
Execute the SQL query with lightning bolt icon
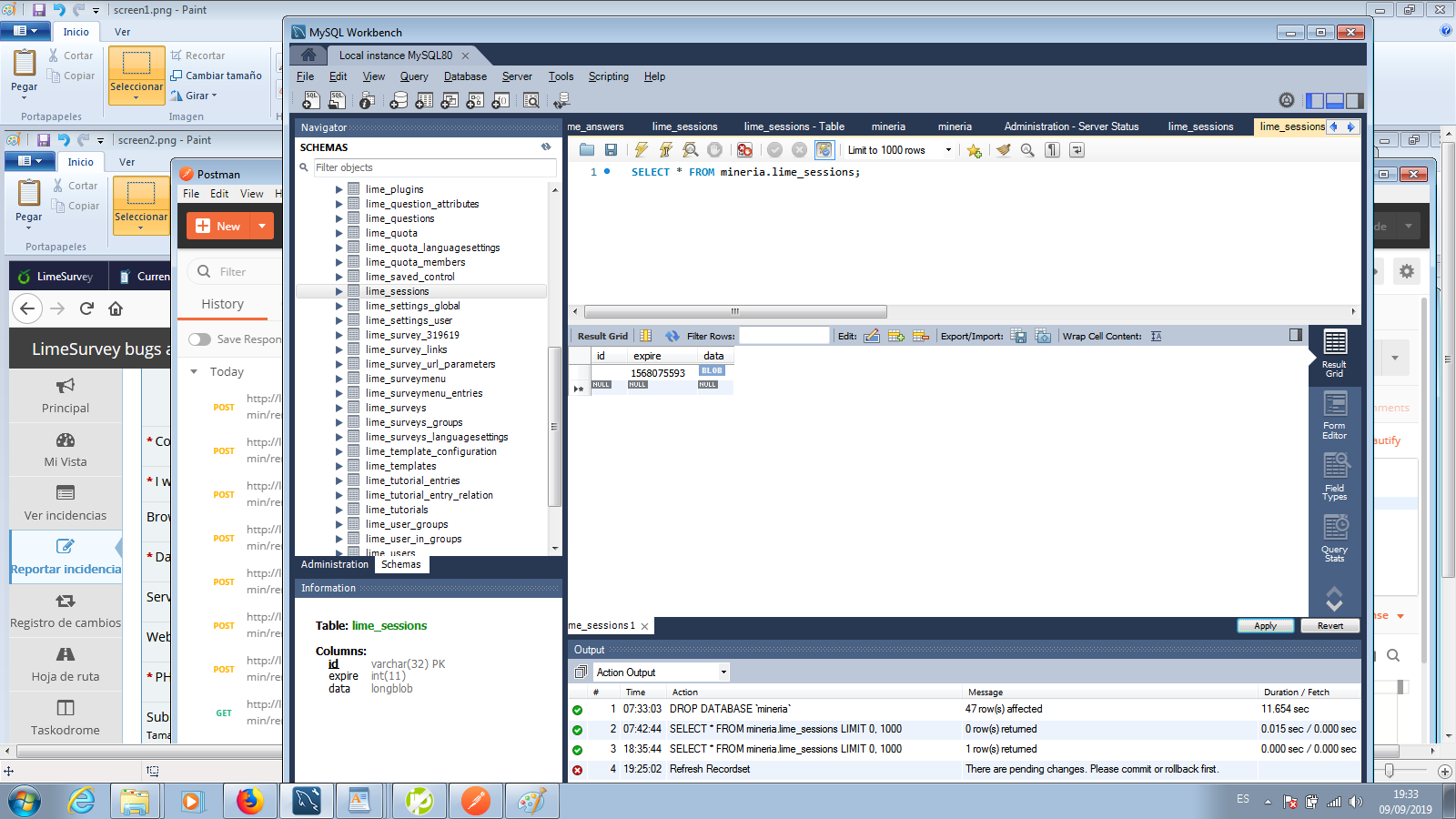(642, 150)
